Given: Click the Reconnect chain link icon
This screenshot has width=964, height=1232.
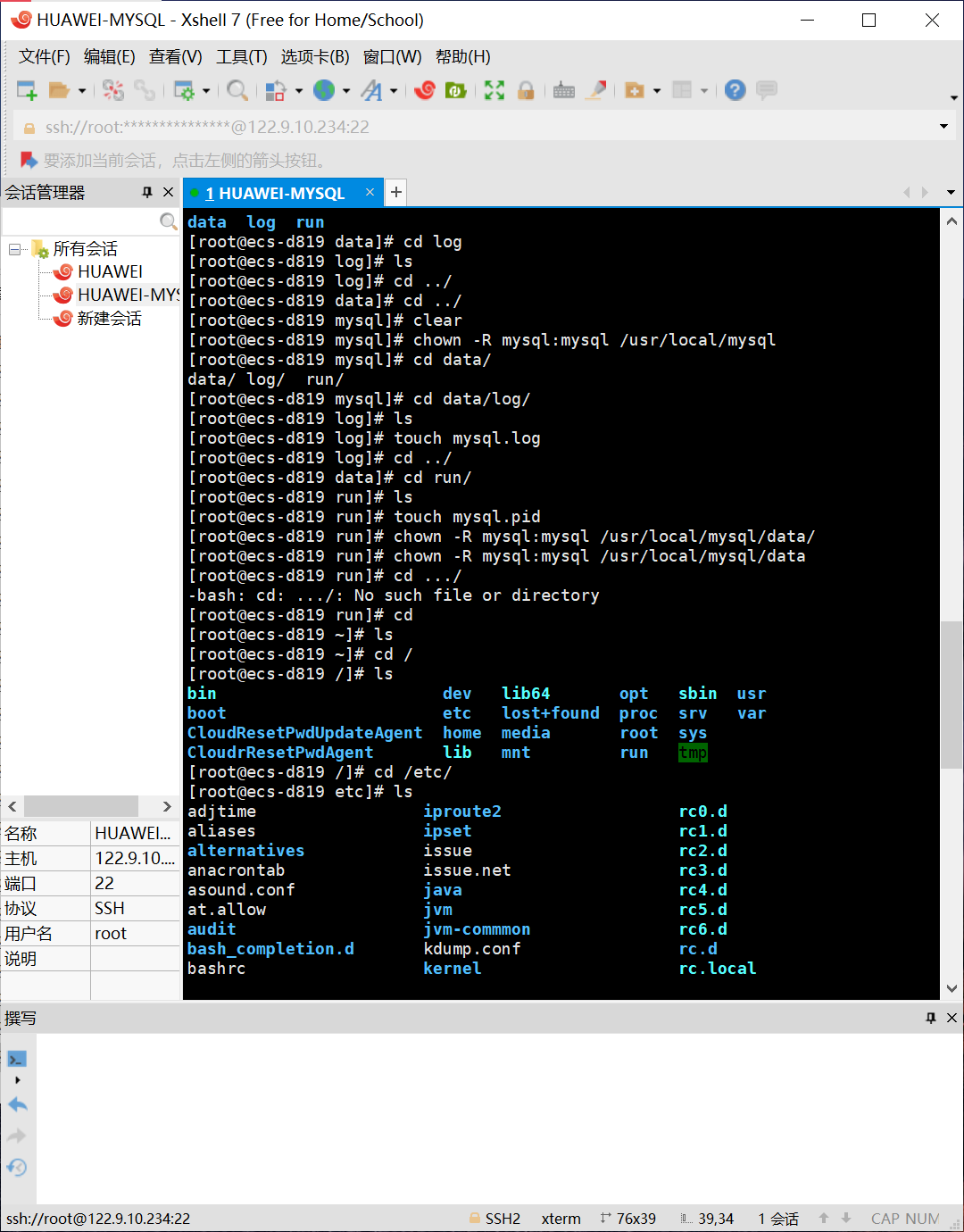Looking at the screenshot, I should (x=145, y=90).
